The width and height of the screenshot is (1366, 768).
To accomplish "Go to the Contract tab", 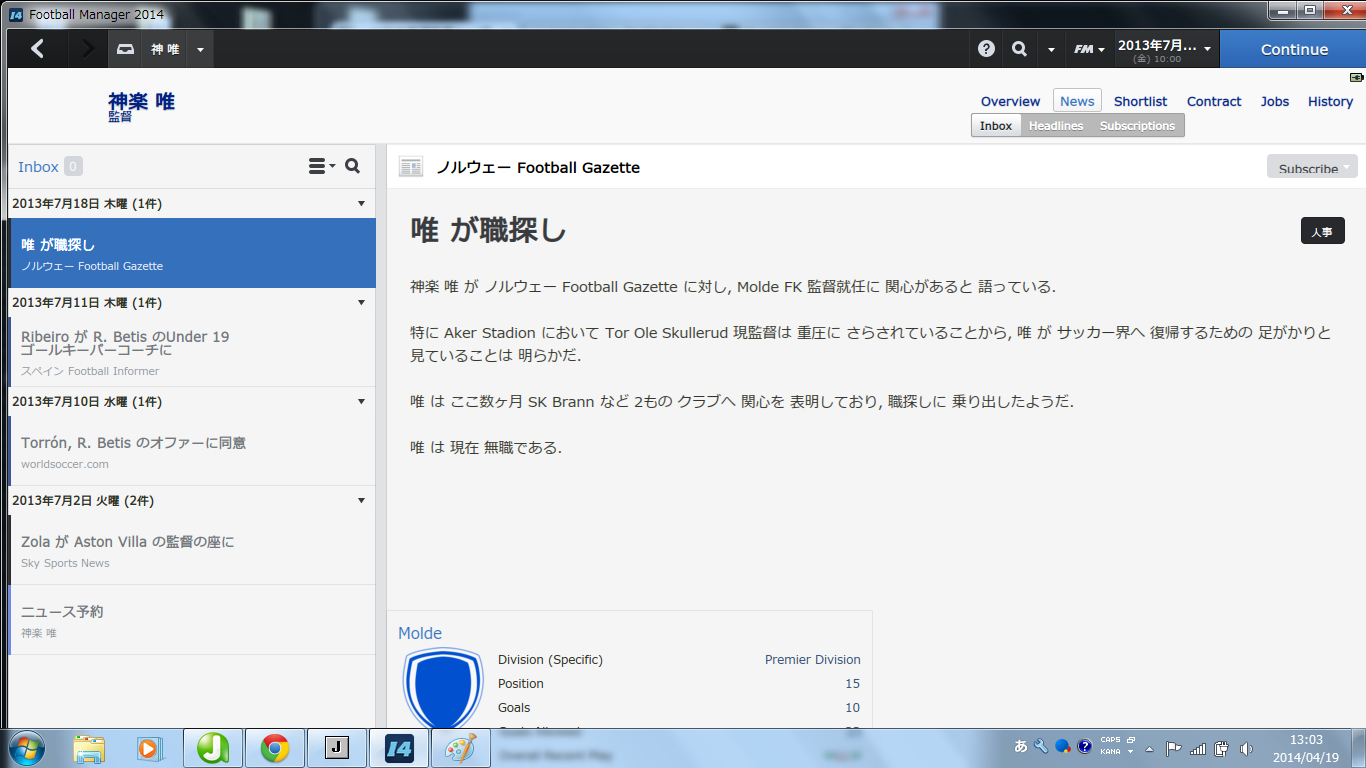I will 1214,101.
